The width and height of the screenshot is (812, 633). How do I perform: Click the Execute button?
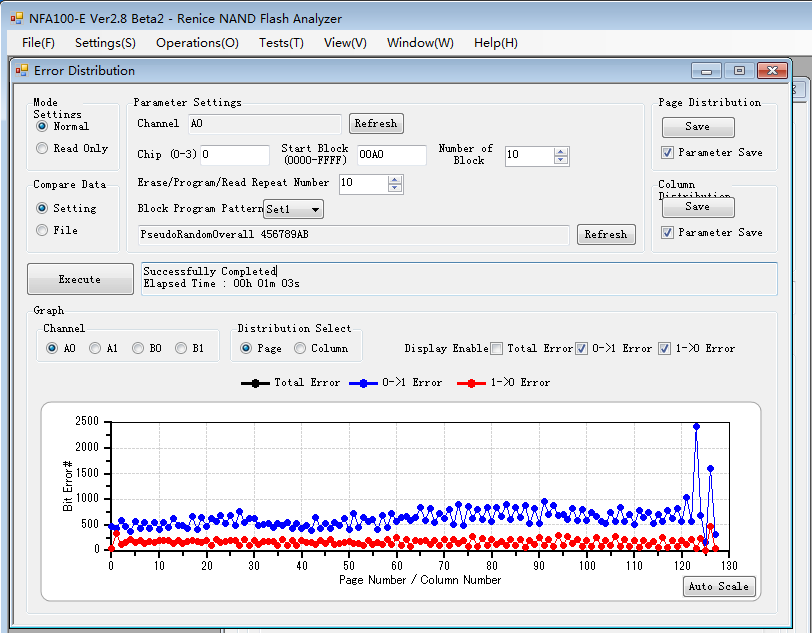80,279
